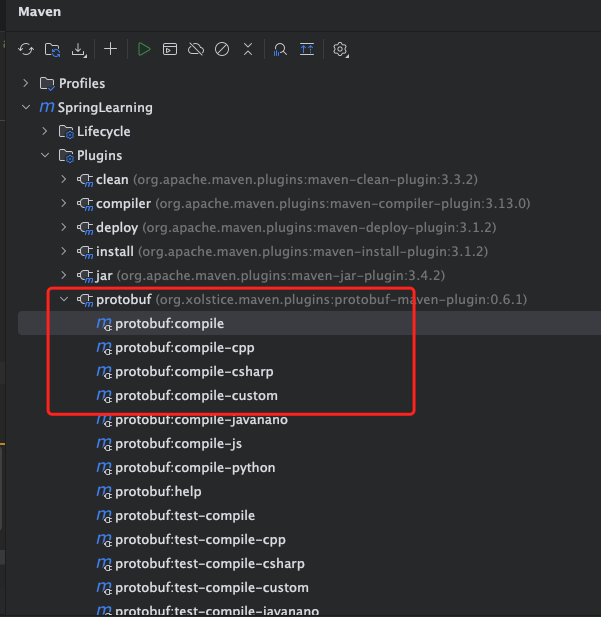Select the protobuf:compile-python goal
601x617 pixels.
[195, 468]
